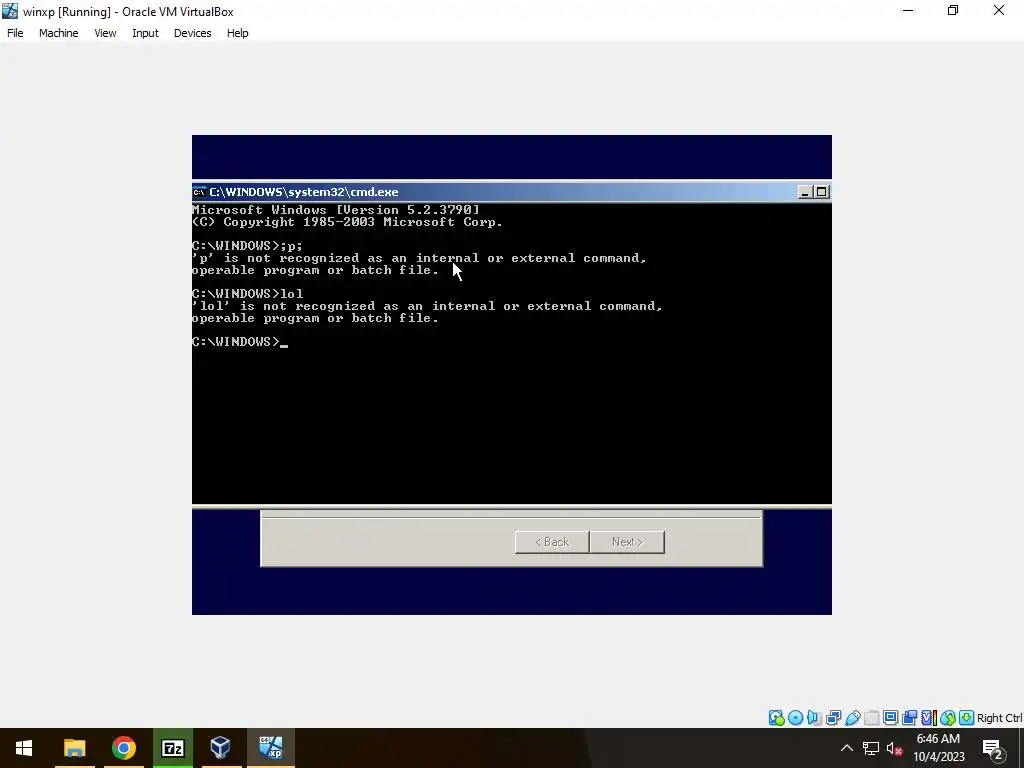Click the mouse integration status icon
This screenshot has height=768, width=1024.
948,718
